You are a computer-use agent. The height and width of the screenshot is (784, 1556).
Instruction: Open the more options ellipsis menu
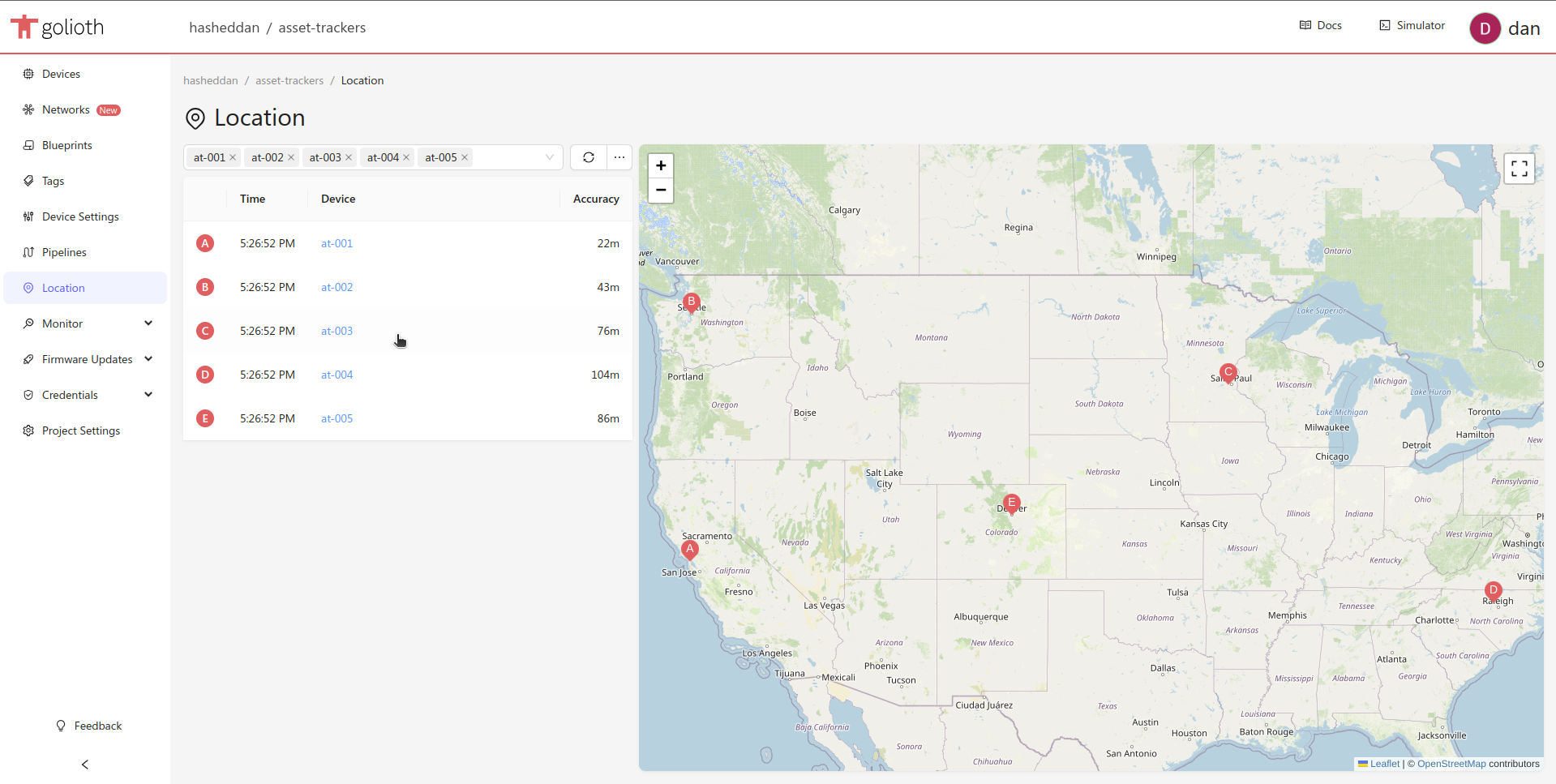(619, 157)
